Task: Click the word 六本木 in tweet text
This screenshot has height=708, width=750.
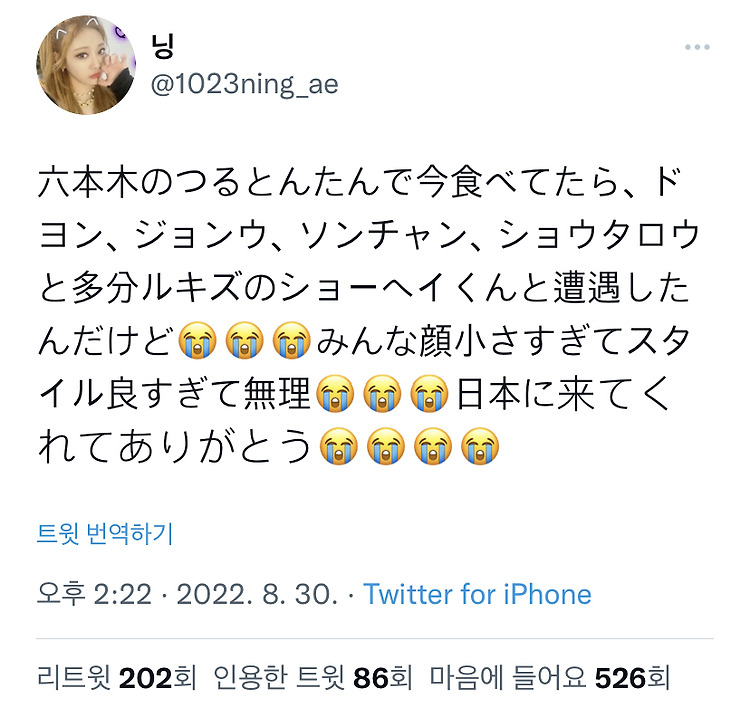Action: pos(88,183)
